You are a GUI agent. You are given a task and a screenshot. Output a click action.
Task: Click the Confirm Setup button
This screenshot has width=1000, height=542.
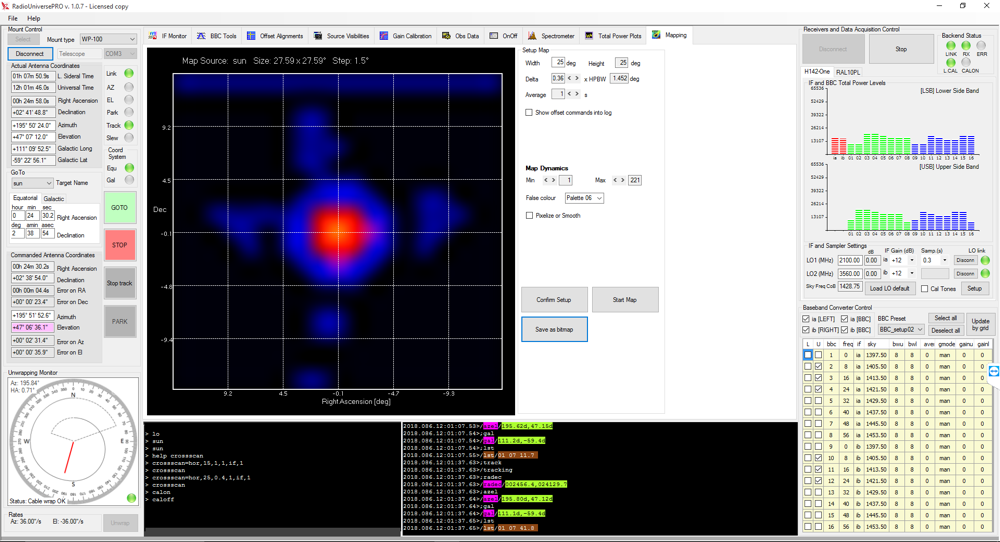click(554, 300)
